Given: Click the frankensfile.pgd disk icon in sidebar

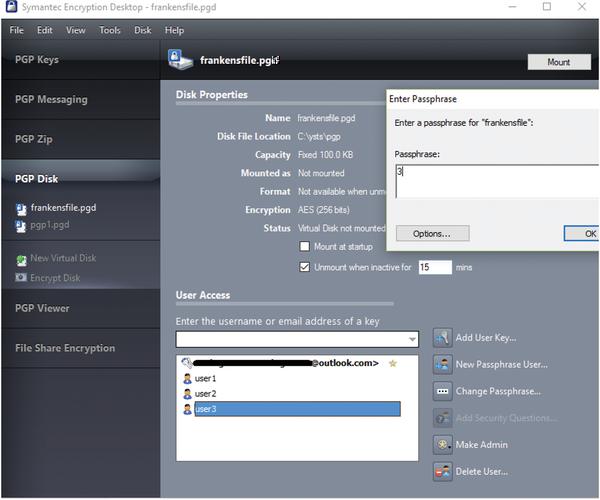Looking at the screenshot, I should coord(21,209).
